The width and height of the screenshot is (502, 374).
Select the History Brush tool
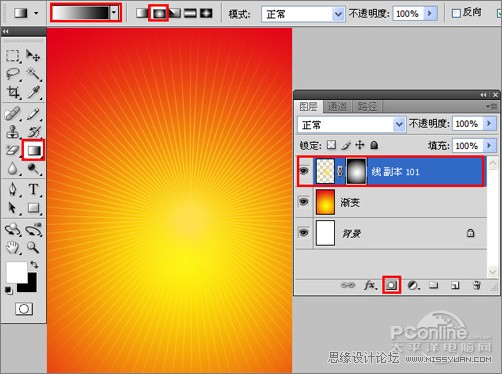pos(33,132)
